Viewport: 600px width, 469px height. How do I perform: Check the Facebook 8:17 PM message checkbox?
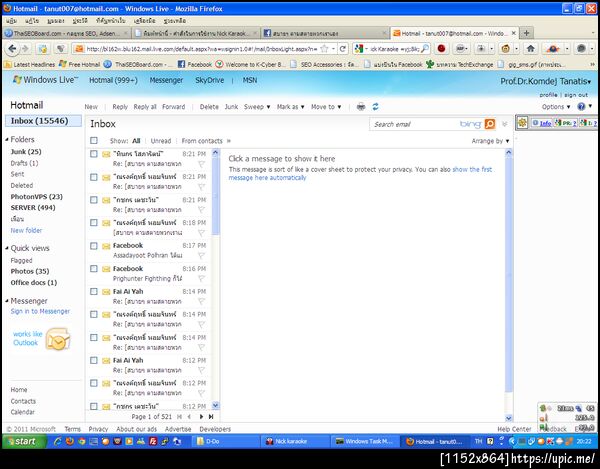click(x=94, y=246)
